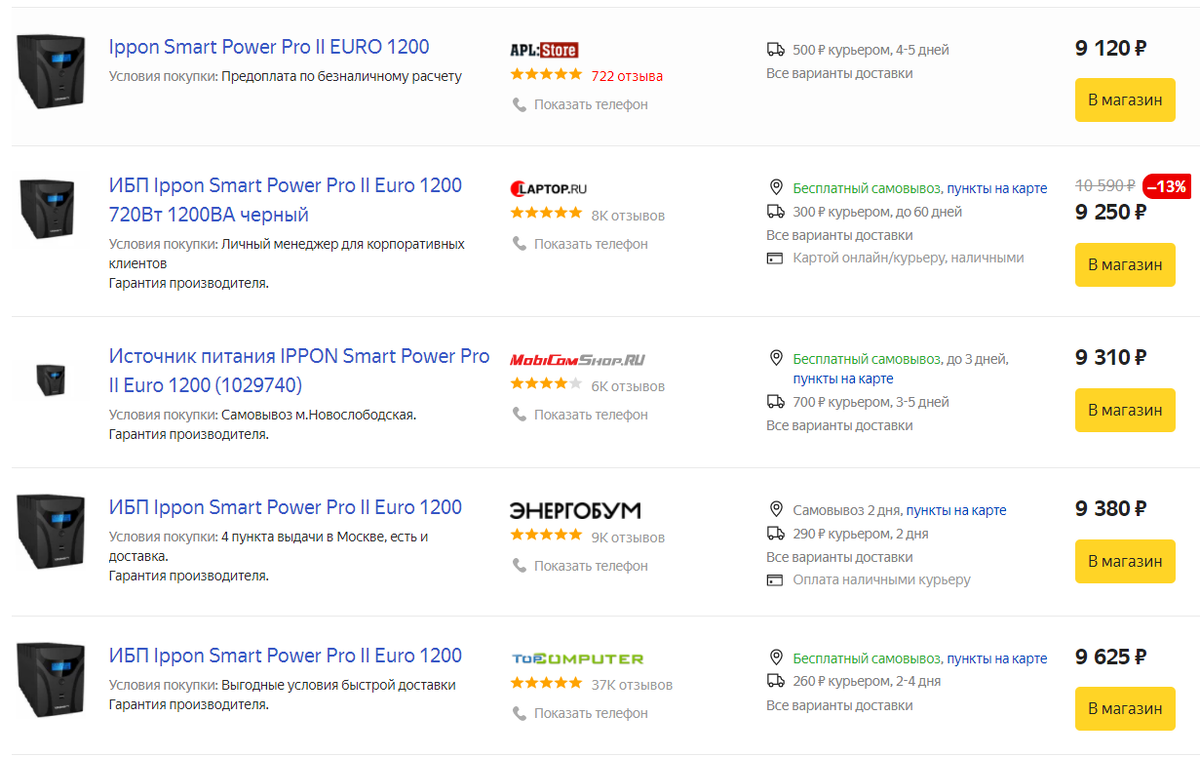The image size is (1200, 757).
Task: Open the 9 120 ₽ offer's В магазин button
Action: tap(1124, 100)
